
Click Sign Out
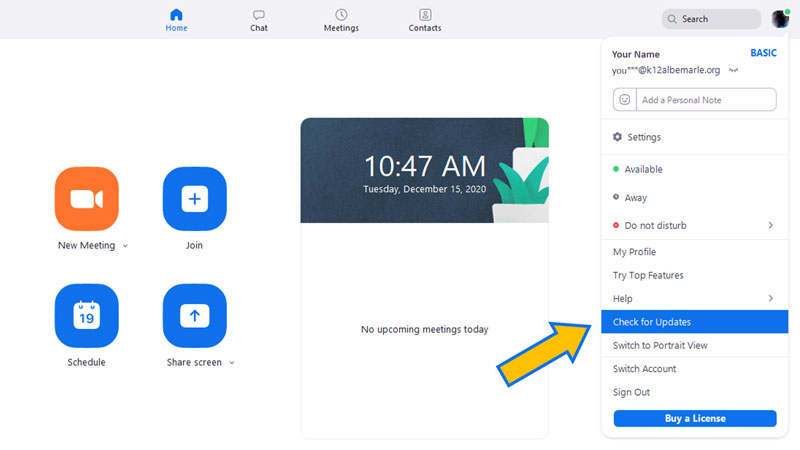(x=694, y=392)
